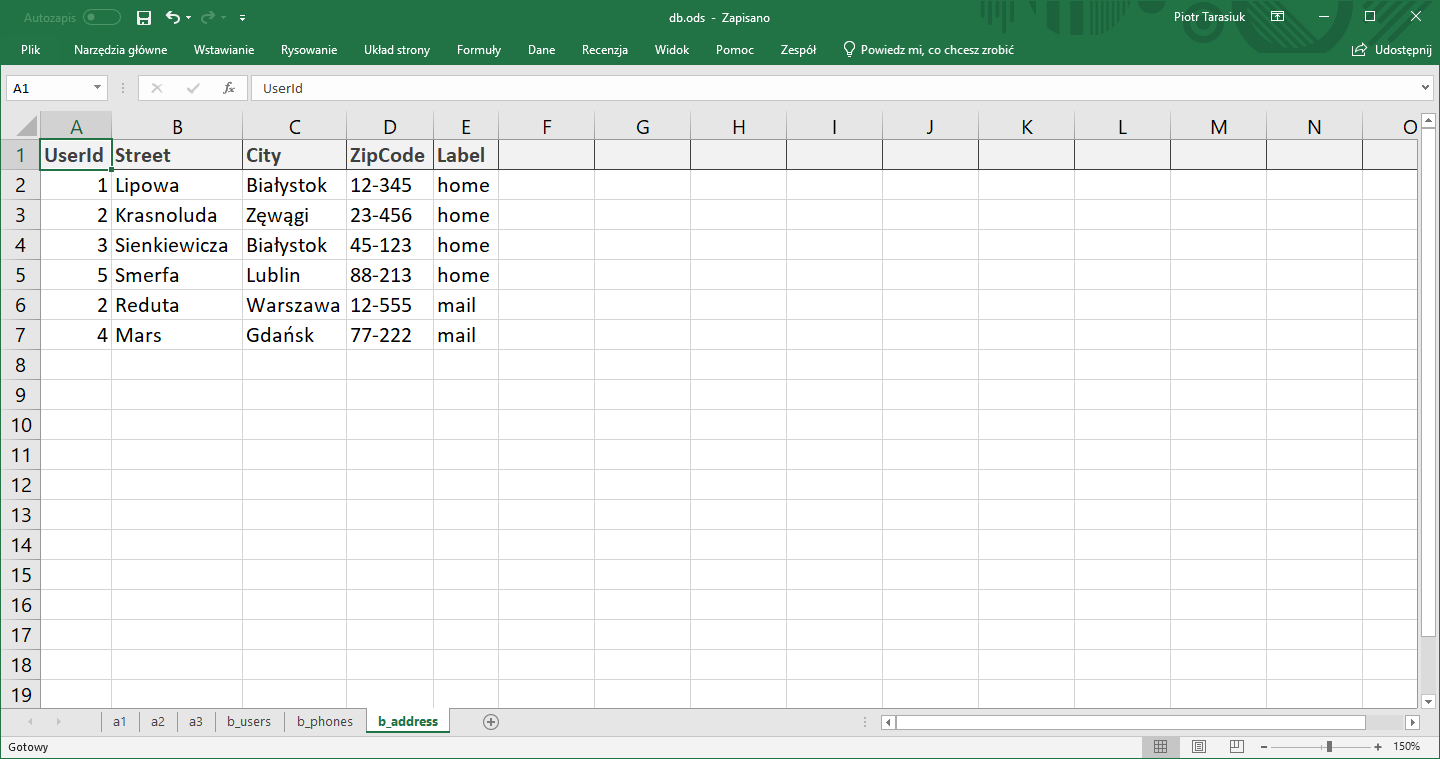Click the Undo arrow icon

click(x=173, y=17)
